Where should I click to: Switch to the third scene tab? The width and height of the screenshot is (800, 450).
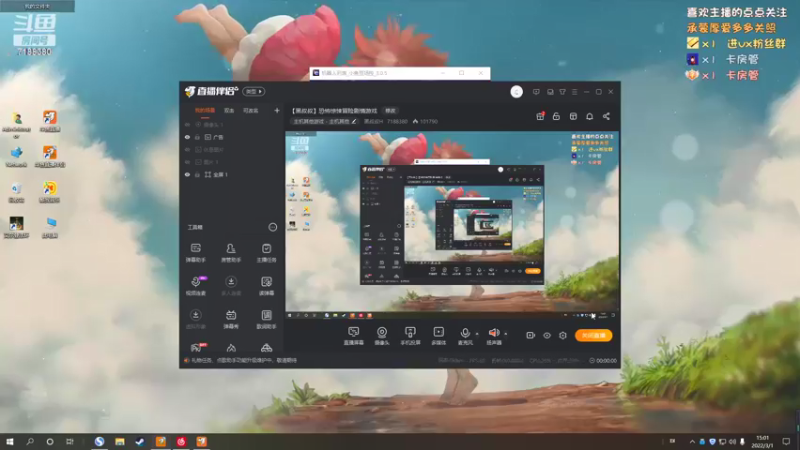tap(251, 110)
